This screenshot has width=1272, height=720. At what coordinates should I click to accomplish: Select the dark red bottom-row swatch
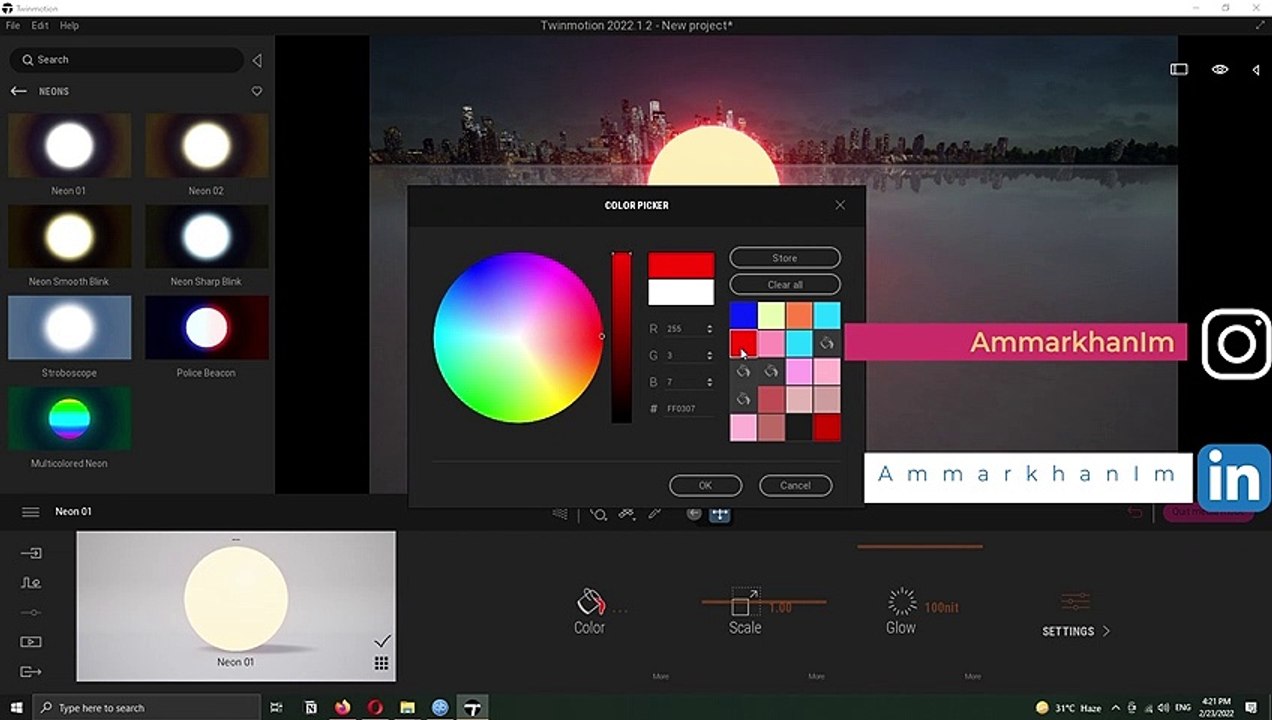click(x=827, y=428)
